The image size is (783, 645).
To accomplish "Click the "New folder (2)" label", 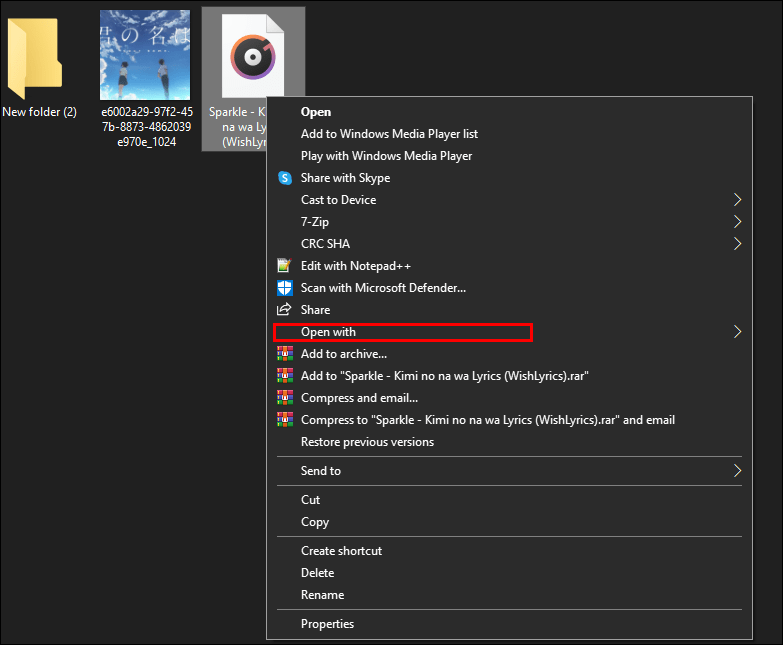I will click(x=39, y=112).
